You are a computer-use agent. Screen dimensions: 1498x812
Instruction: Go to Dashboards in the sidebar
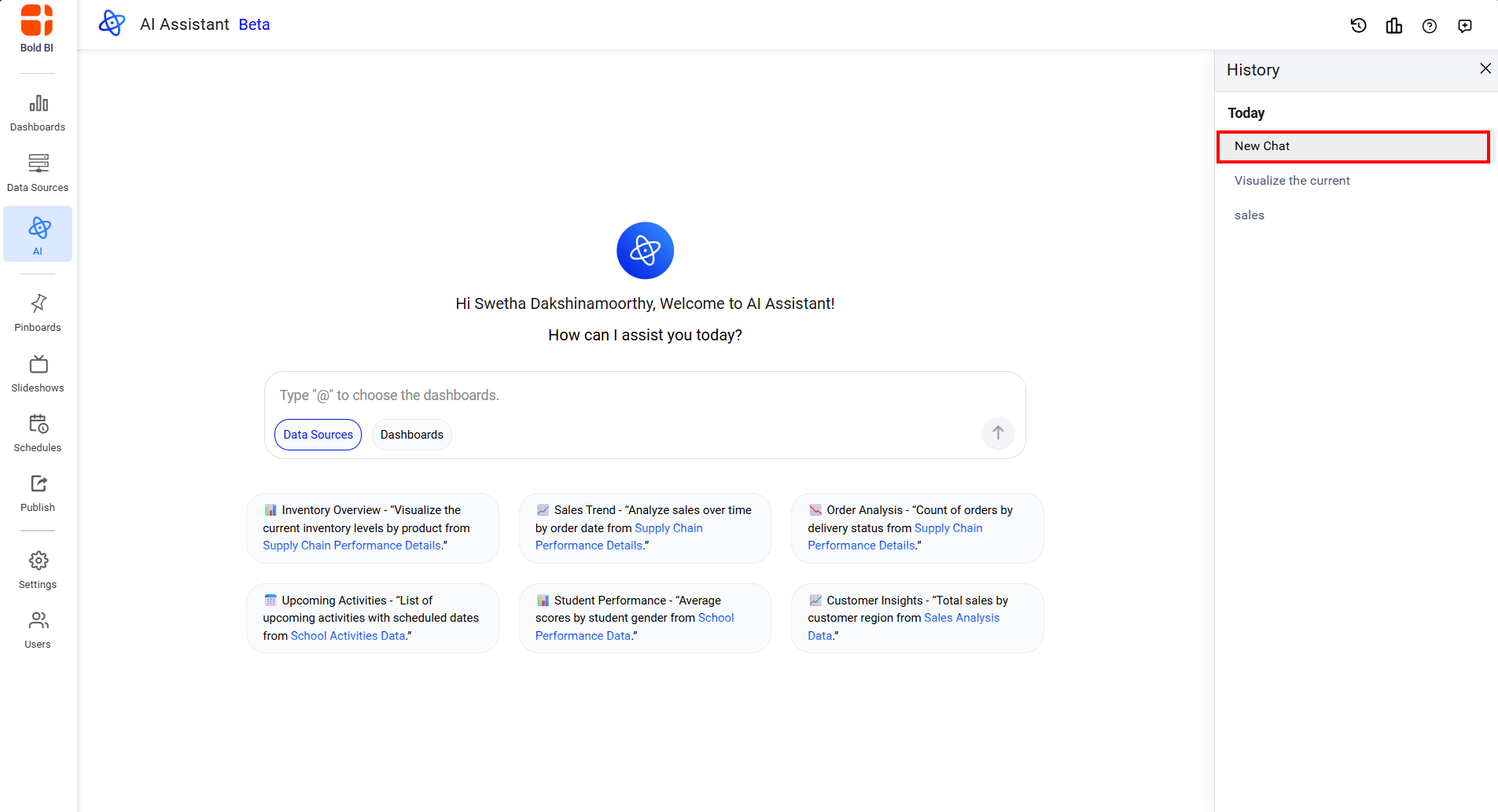click(38, 112)
